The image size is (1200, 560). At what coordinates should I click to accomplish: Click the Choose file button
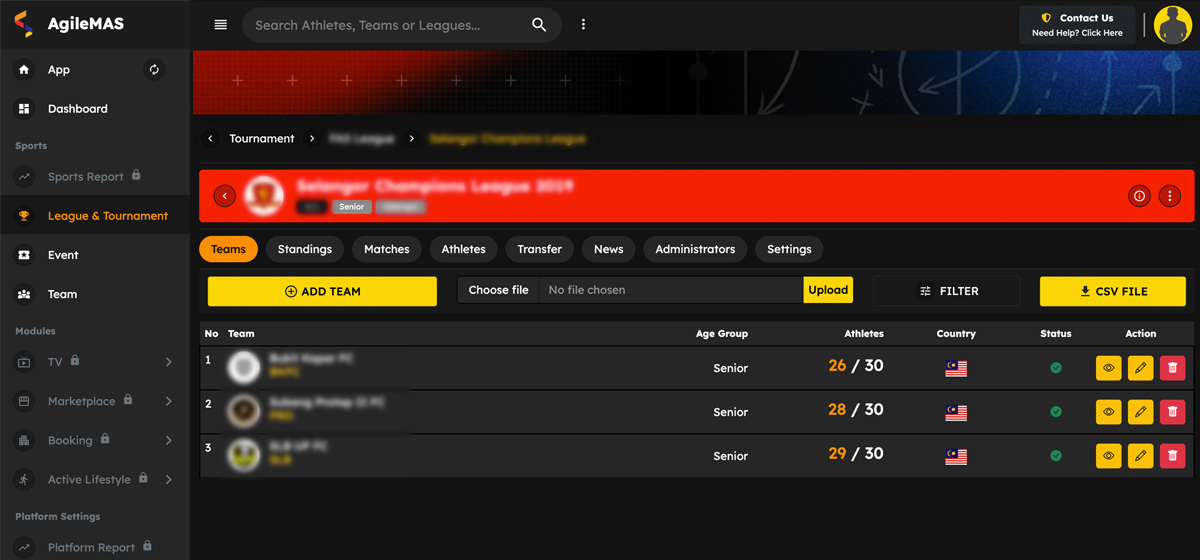point(498,290)
